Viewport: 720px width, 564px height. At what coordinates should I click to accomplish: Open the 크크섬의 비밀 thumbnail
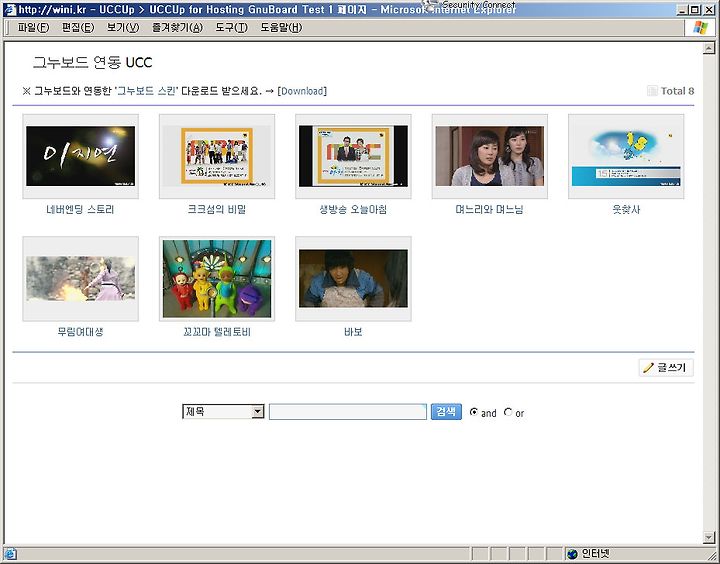pos(217,156)
